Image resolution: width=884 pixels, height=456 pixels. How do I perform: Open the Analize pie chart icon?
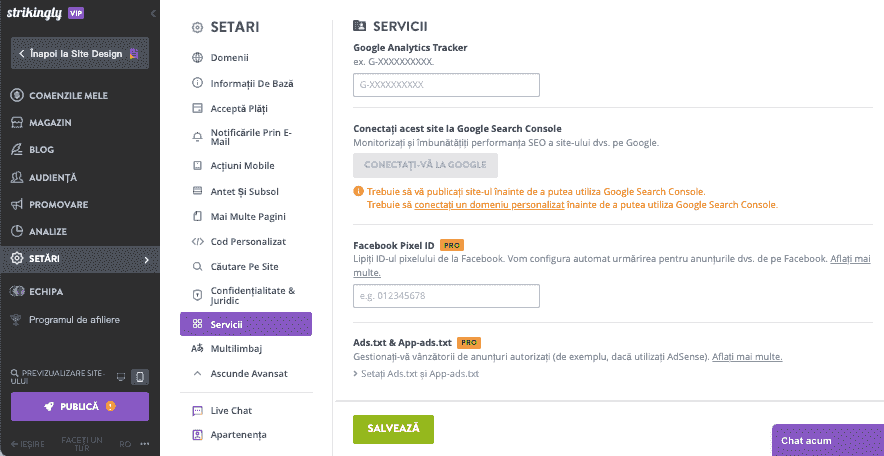(x=17, y=232)
